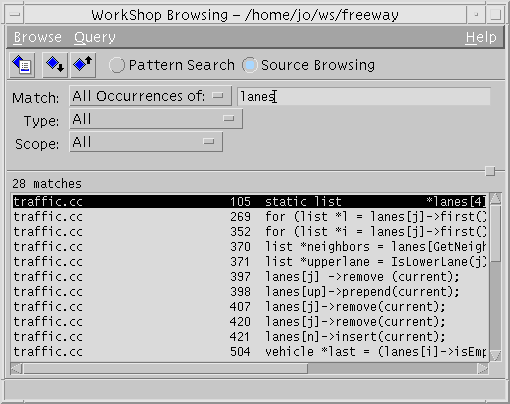Viewport: 510px width, 404px height.
Task: Click the search text field containing lanes
Action: pyautogui.click(x=364, y=97)
